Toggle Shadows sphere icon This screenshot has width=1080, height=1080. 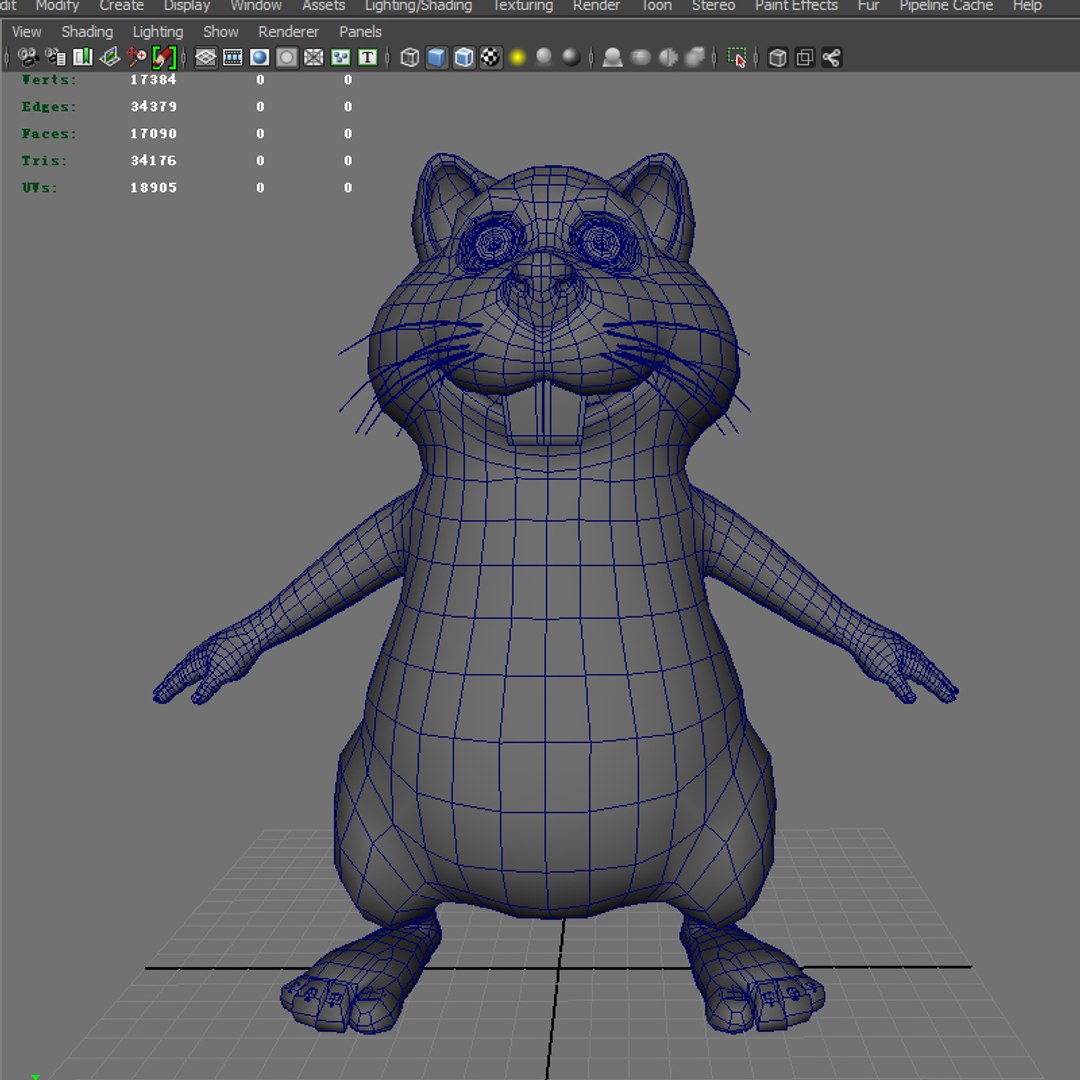(x=544, y=57)
